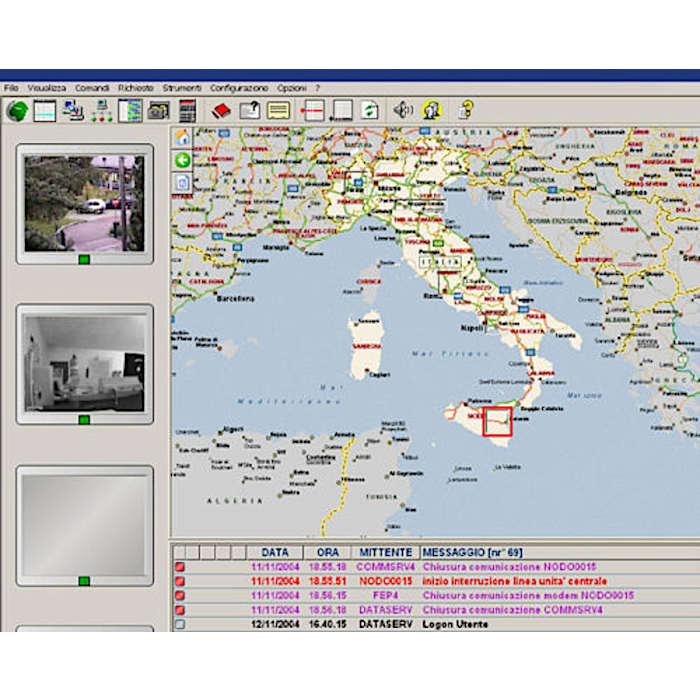Screen dimensions: 700x700
Task: Click the camera snapshot toolbar icon
Action: click(x=158, y=111)
